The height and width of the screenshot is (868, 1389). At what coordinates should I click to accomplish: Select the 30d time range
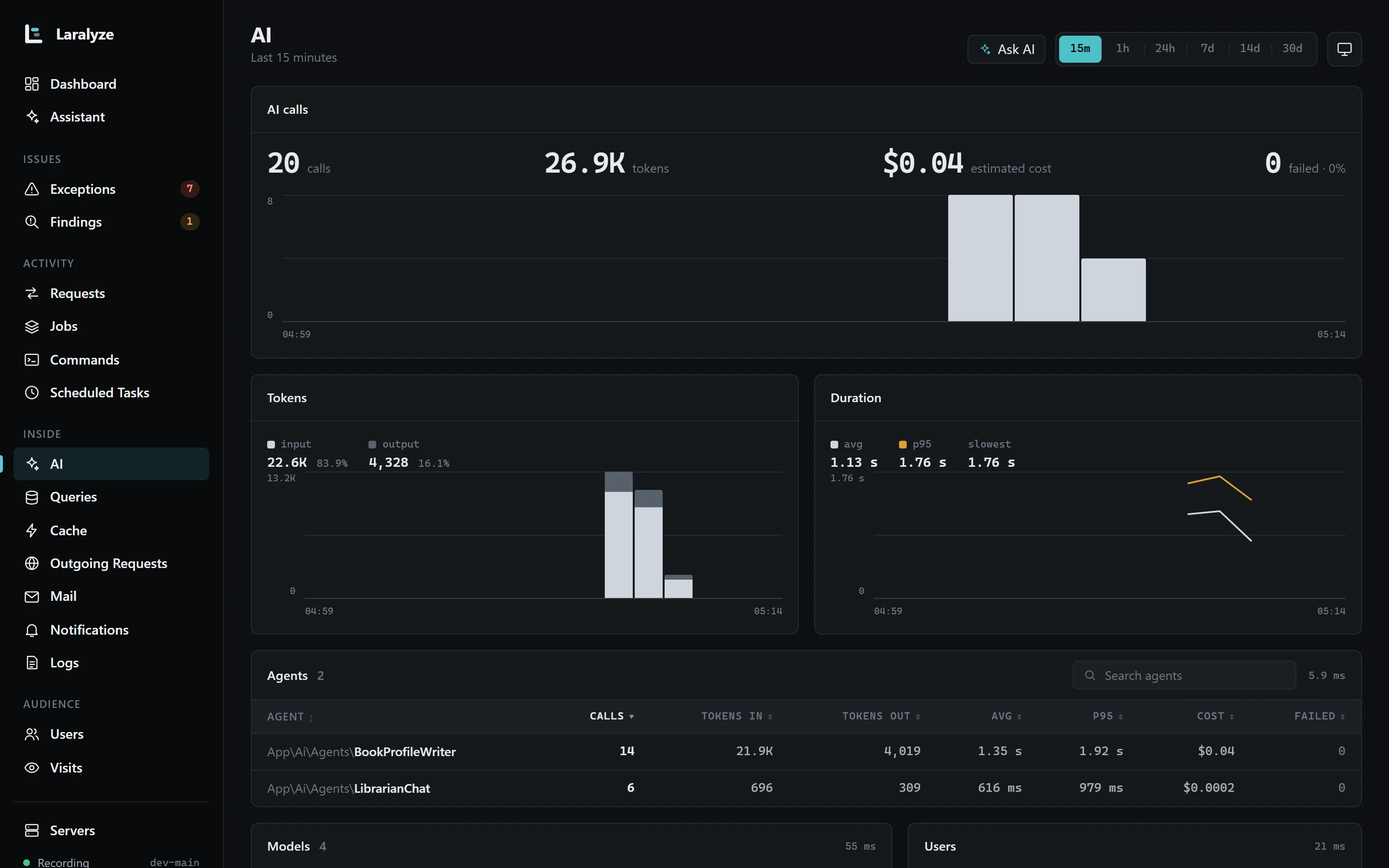[x=1292, y=49]
